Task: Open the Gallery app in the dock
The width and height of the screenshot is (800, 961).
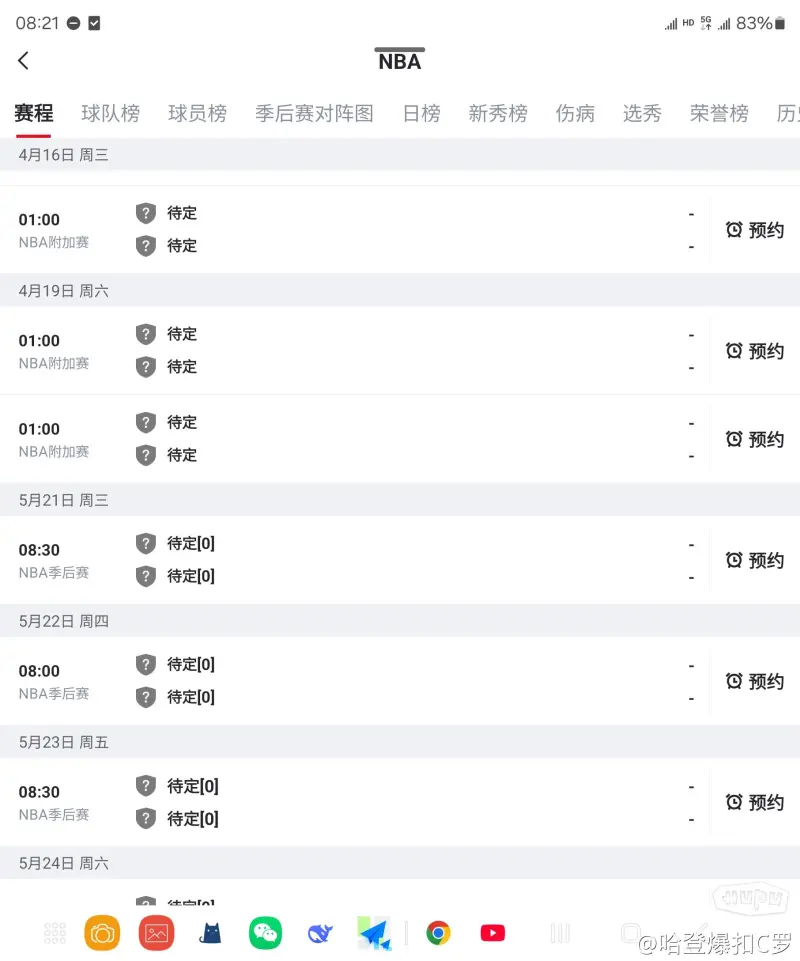Action: 156,933
